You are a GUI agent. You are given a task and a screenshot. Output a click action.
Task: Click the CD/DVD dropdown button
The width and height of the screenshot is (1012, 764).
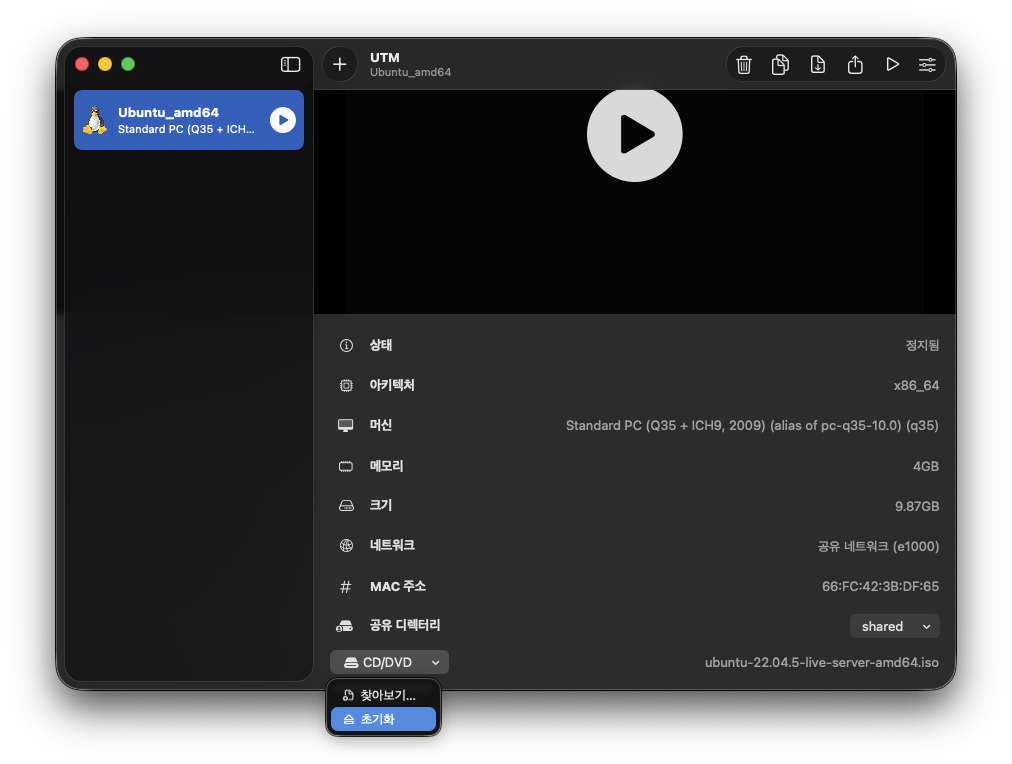pos(389,662)
